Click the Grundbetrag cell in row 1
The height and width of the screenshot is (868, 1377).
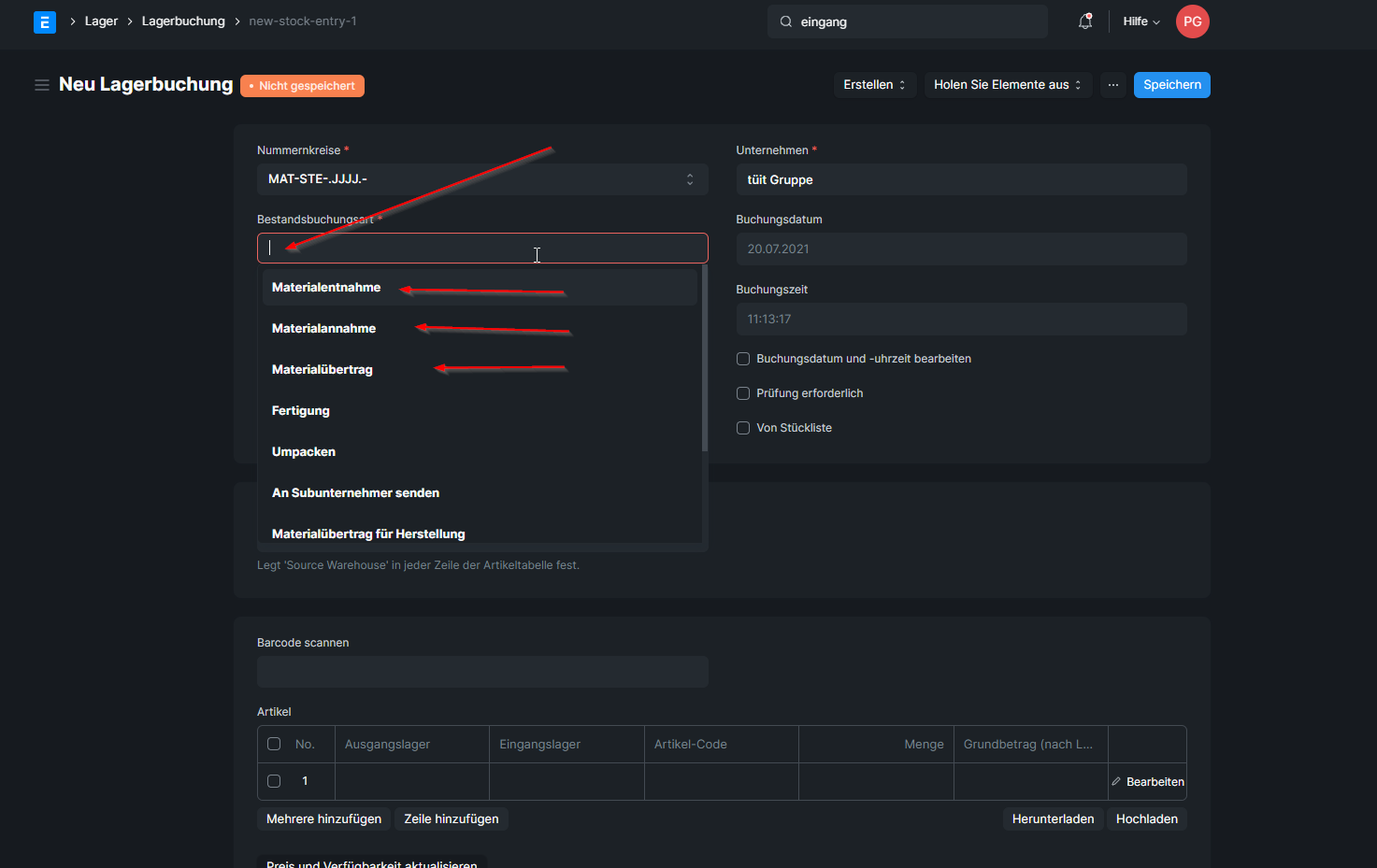coord(1031,781)
